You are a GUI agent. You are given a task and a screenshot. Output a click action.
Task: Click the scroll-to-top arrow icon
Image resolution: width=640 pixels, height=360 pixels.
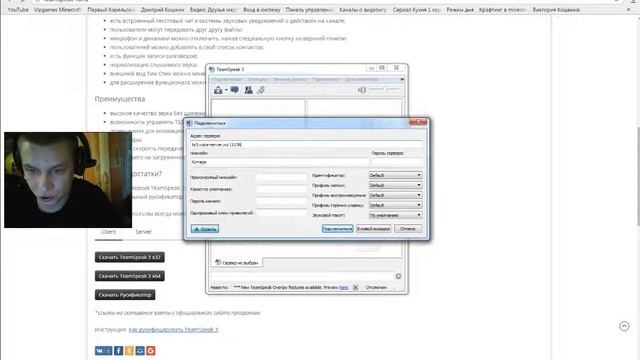[624, 326]
